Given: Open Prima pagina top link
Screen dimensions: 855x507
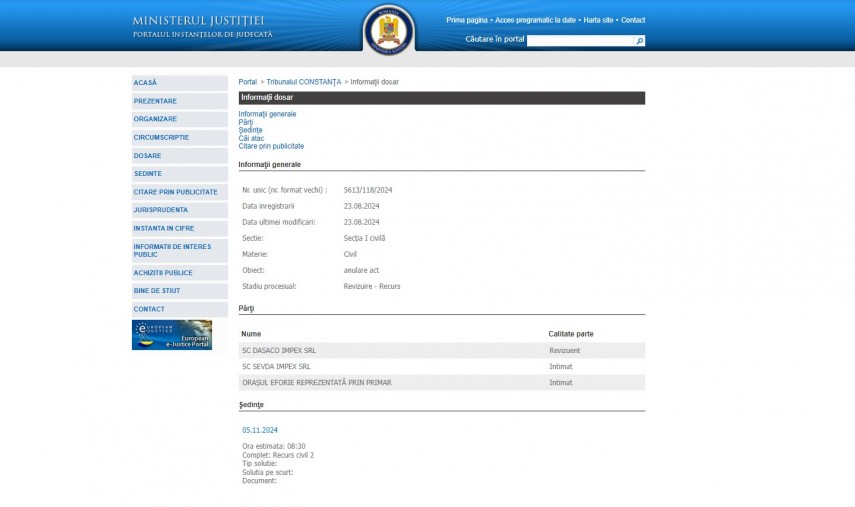Looking at the screenshot, I should pos(466,20).
